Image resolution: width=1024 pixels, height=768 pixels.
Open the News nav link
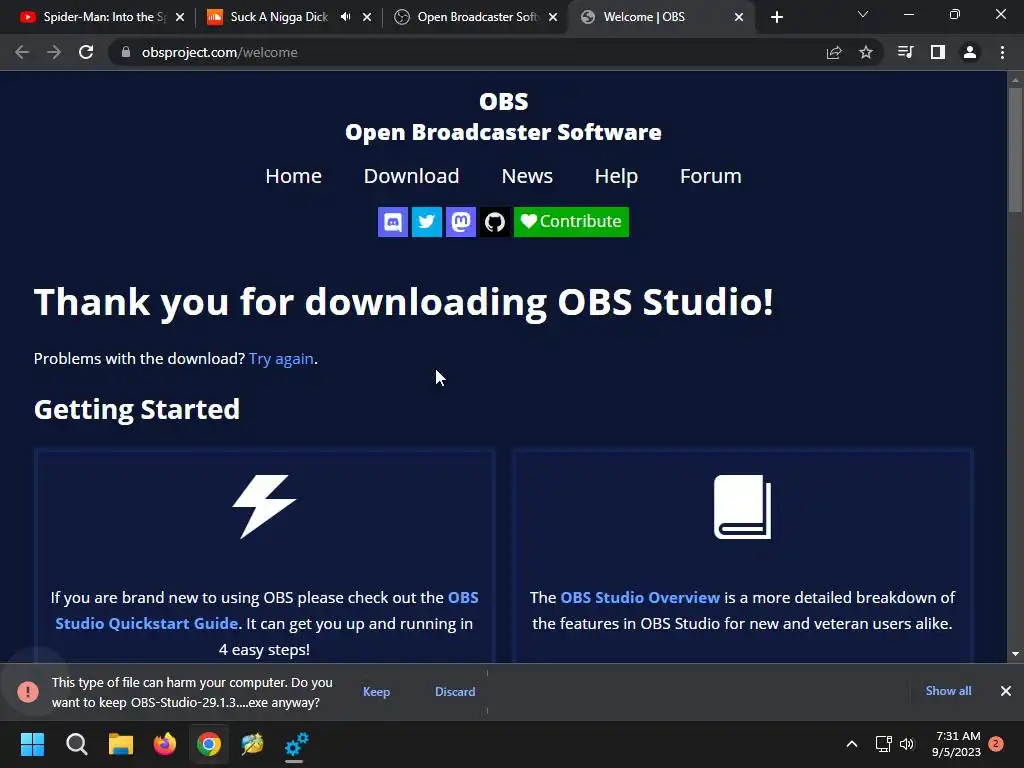pyautogui.click(x=527, y=176)
